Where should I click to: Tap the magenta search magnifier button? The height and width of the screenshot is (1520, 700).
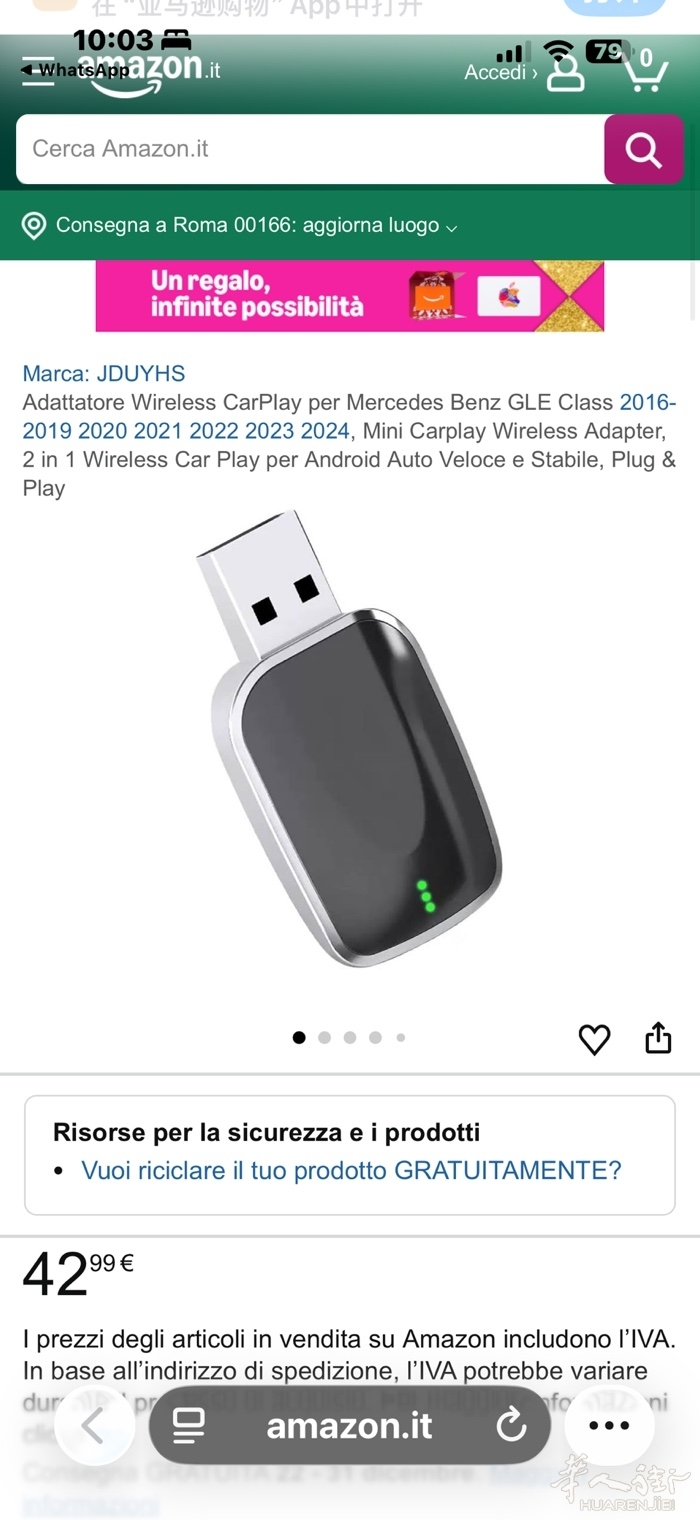pyautogui.click(x=644, y=149)
